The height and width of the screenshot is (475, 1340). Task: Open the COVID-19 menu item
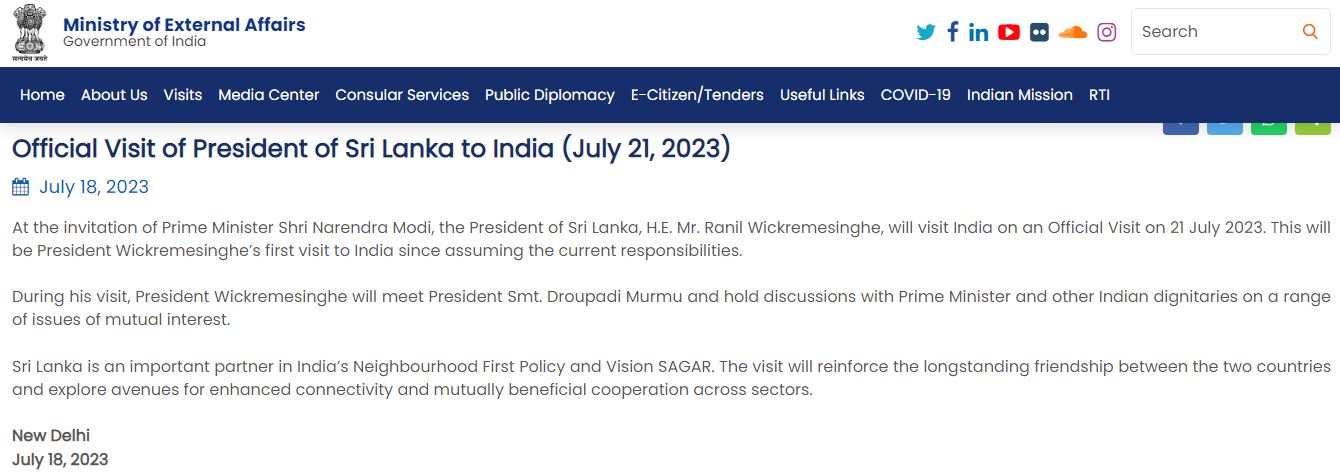916,95
